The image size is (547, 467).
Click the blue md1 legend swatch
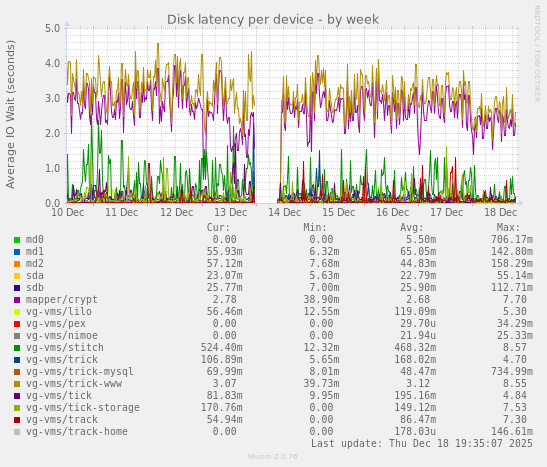(x=17, y=252)
